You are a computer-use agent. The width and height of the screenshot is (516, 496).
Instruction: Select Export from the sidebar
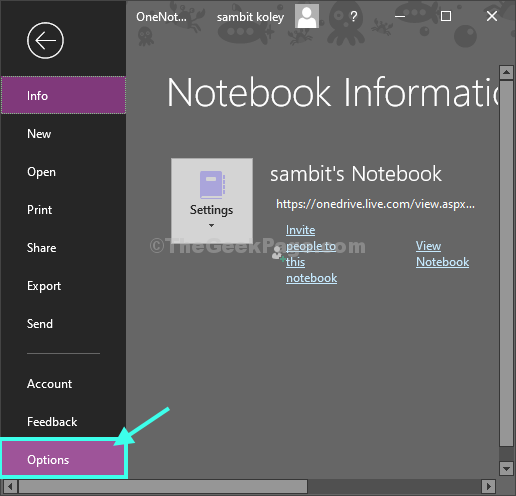[63, 286]
